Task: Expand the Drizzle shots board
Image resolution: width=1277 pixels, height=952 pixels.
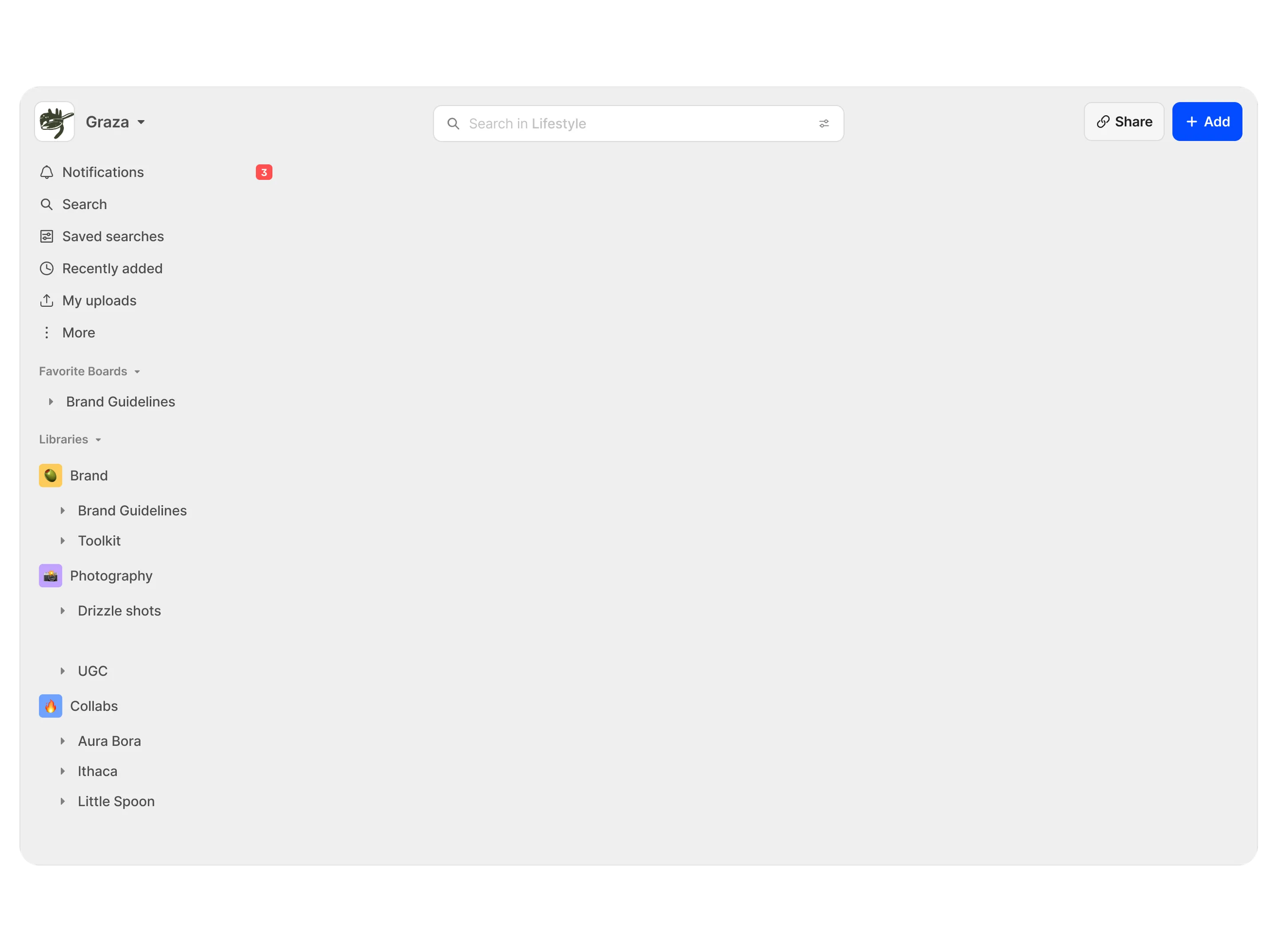Action: 63,611
